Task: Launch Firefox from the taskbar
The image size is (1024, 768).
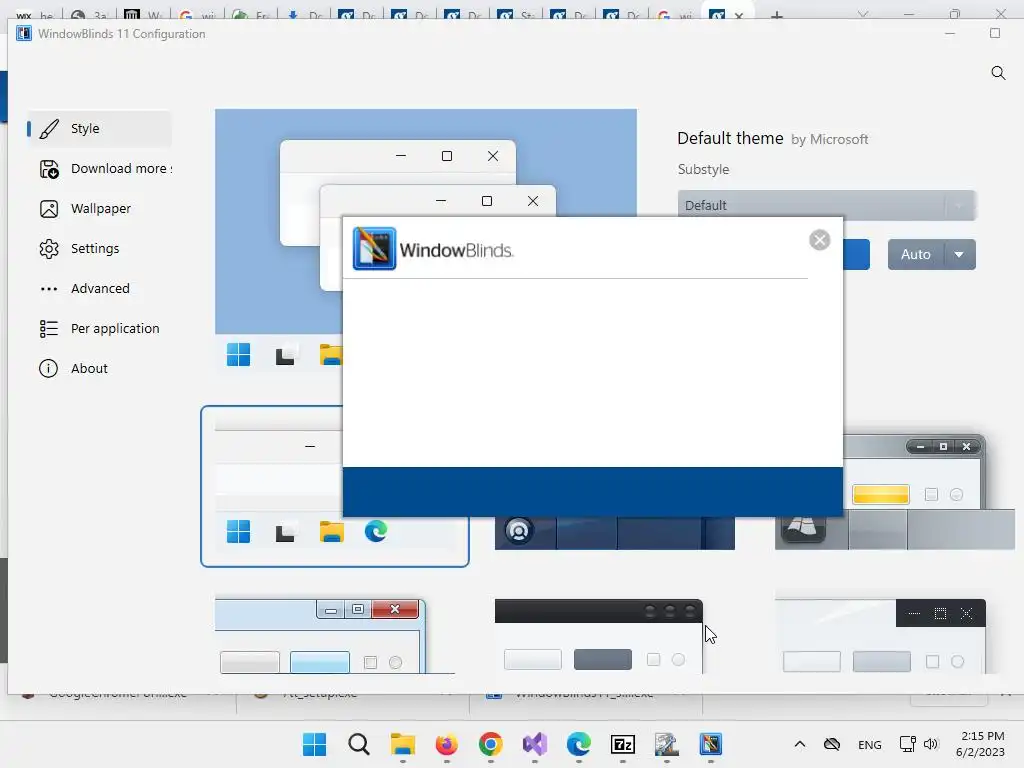Action: 447,744
